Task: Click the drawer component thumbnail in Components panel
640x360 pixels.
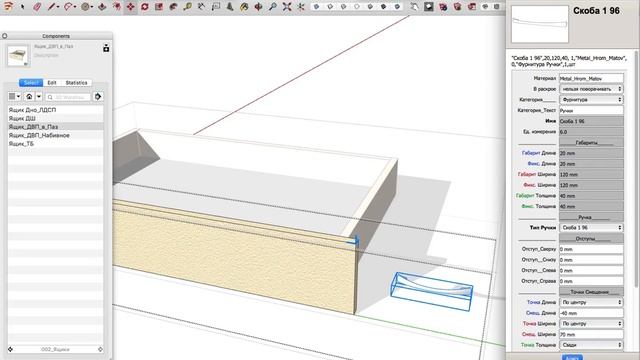Action: 18,56
